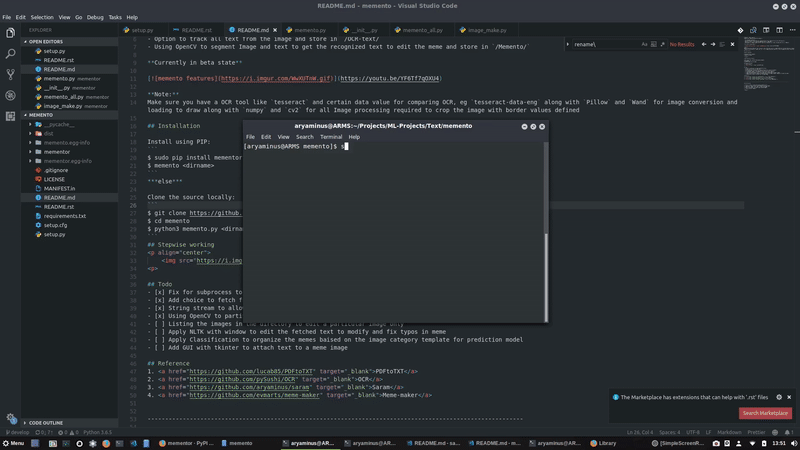Collapse the MEMENTO folder section
This screenshot has width=800, height=450.
(69, 115)
